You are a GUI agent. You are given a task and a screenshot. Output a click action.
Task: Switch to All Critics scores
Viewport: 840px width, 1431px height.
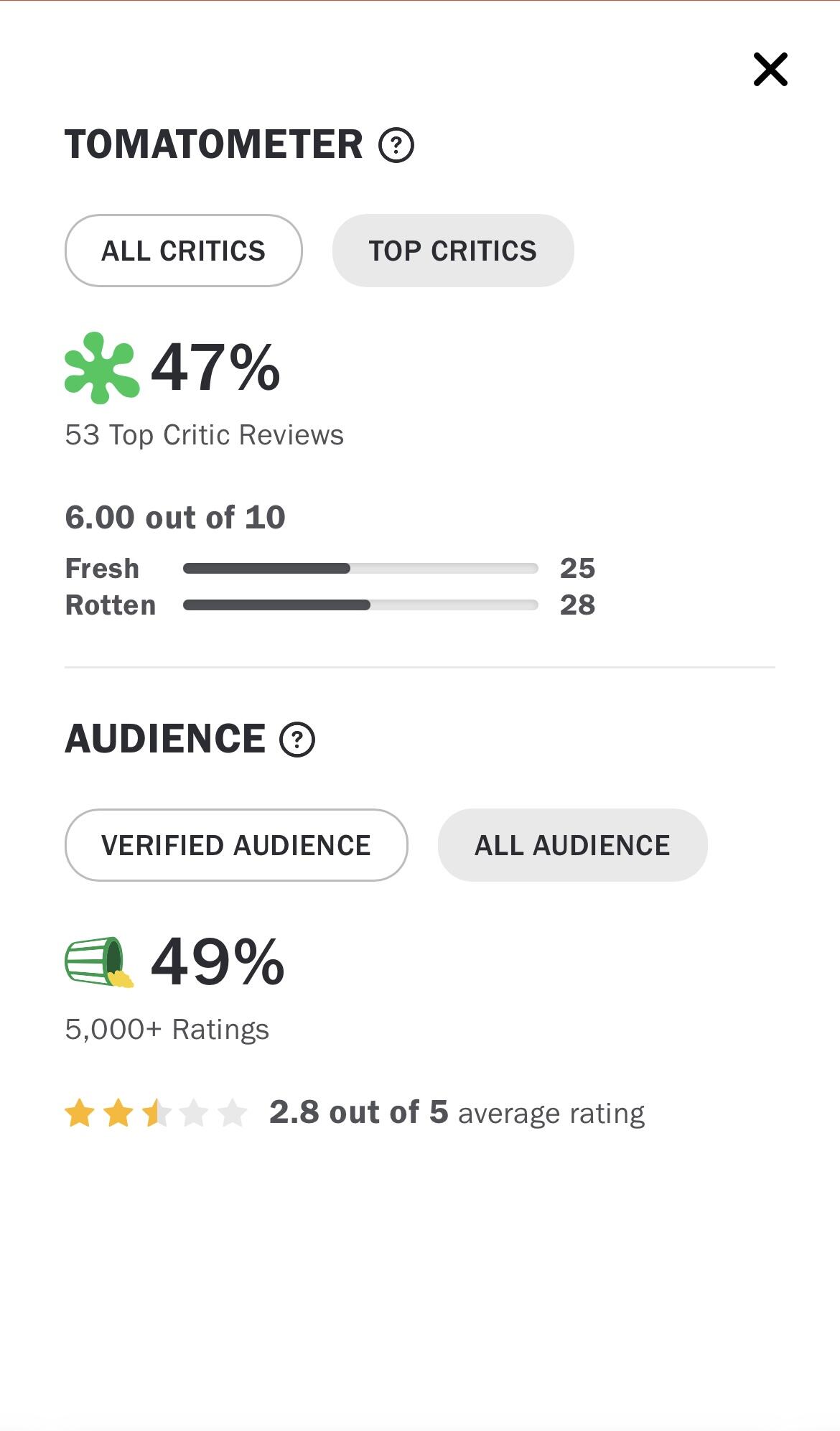(x=184, y=251)
